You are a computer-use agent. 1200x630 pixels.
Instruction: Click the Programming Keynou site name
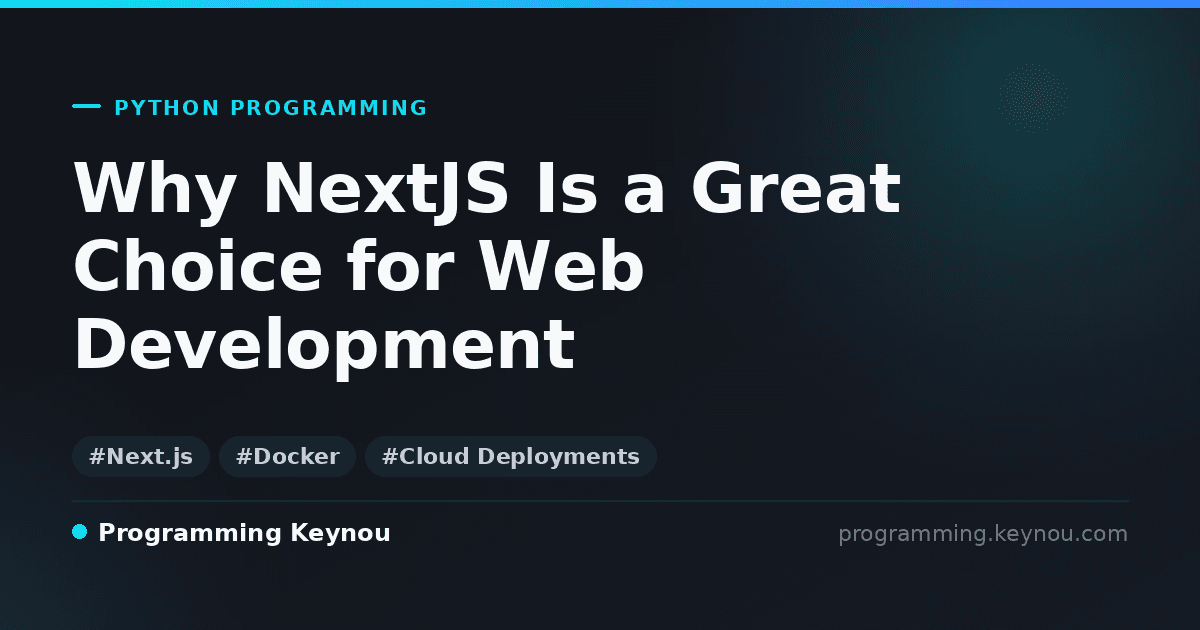click(x=244, y=533)
